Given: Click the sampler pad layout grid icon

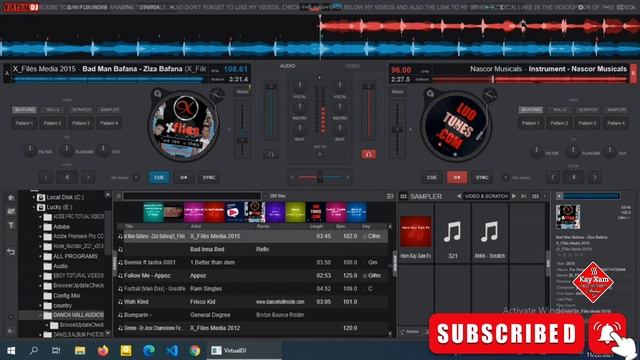Looking at the screenshot, I should click(535, 196).
